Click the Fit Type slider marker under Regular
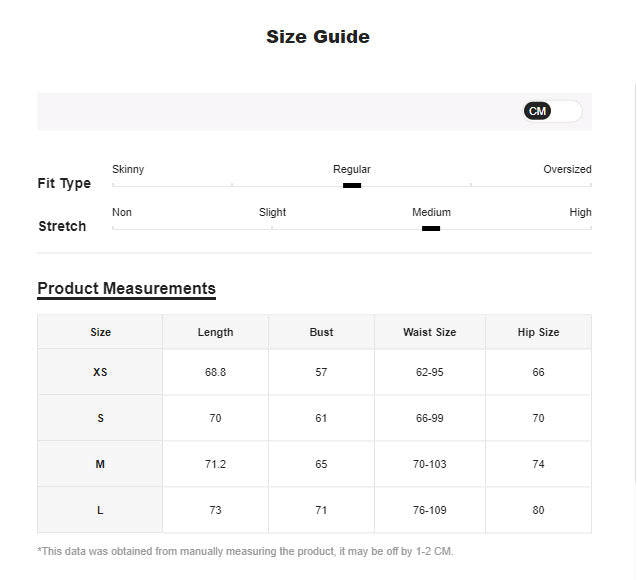The height and width of the screenshot is (580, 637). pyautogui.click(x=352, y=185)
